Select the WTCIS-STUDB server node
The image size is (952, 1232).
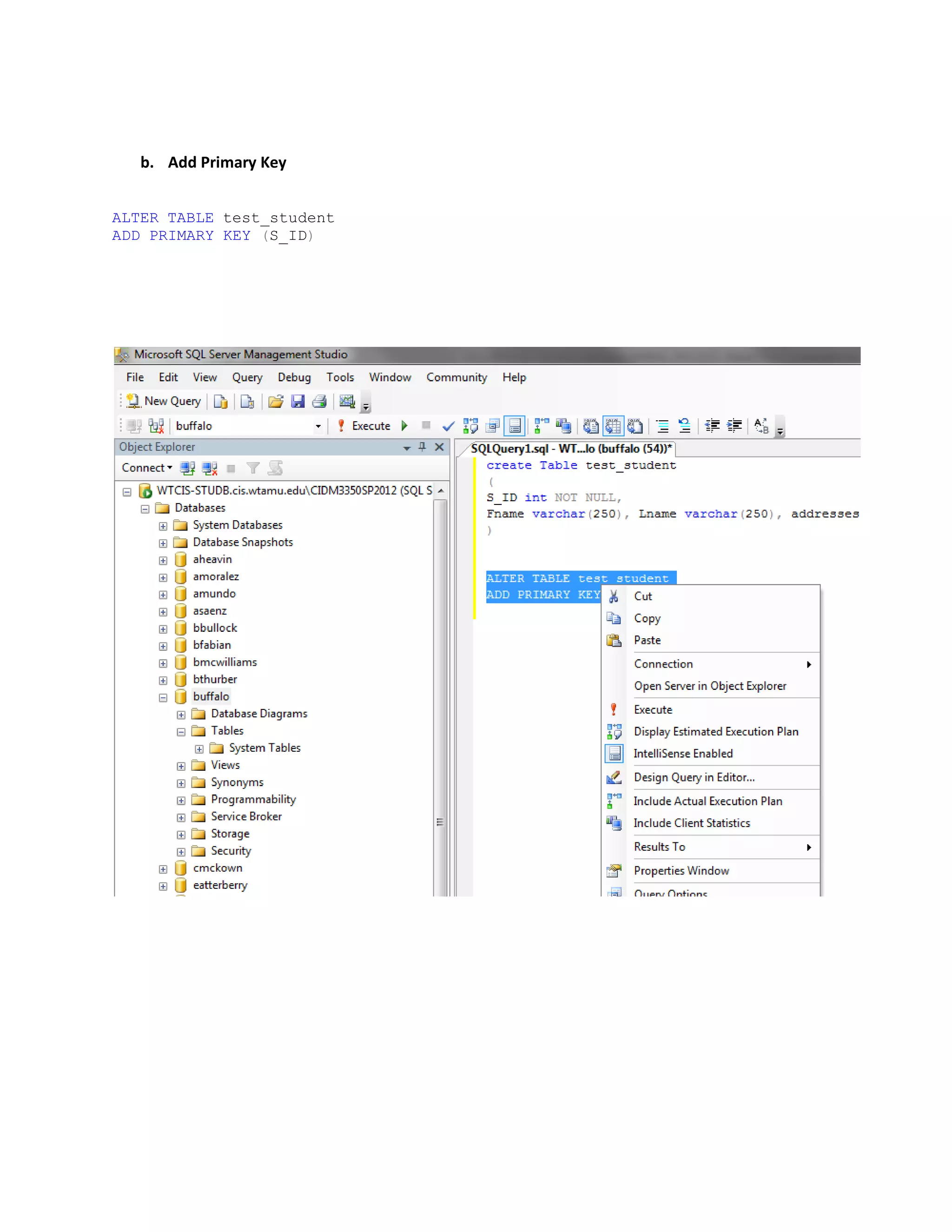[x=294, y=491]
